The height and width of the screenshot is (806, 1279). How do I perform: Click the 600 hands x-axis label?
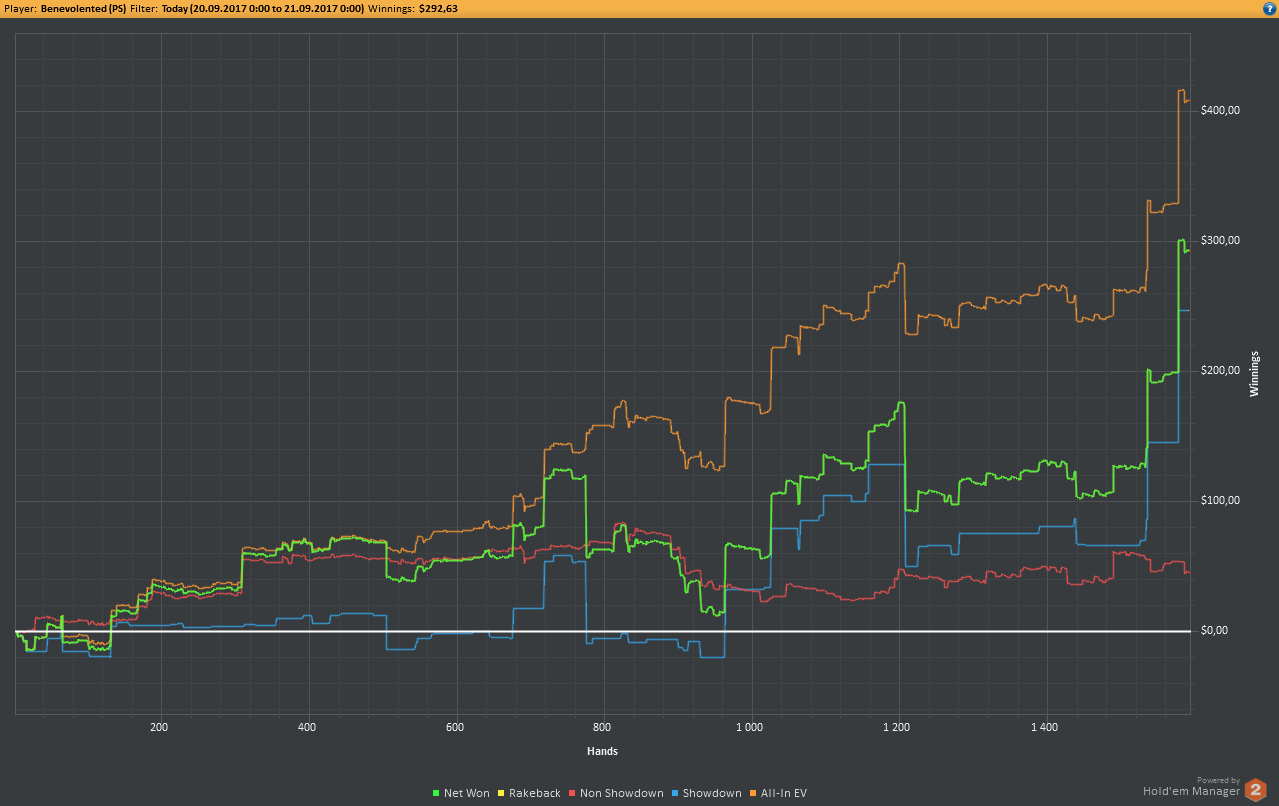pos(455,728)
